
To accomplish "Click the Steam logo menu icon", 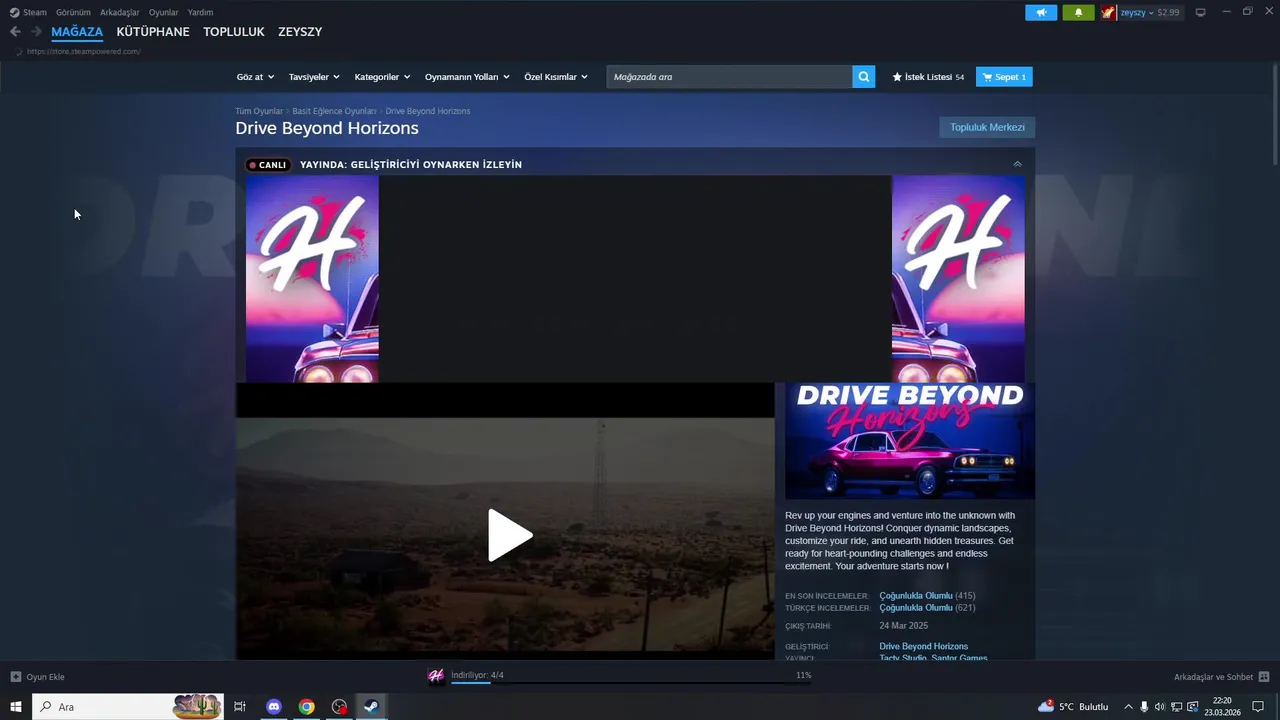I will tap(14, 12).
